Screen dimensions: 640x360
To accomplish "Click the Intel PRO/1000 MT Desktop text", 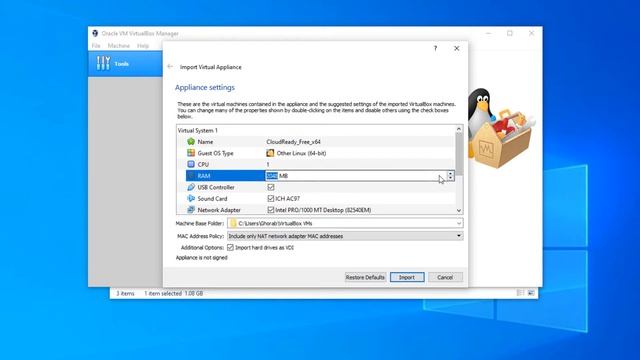I will pyautogui.click(x=323, y=210).
